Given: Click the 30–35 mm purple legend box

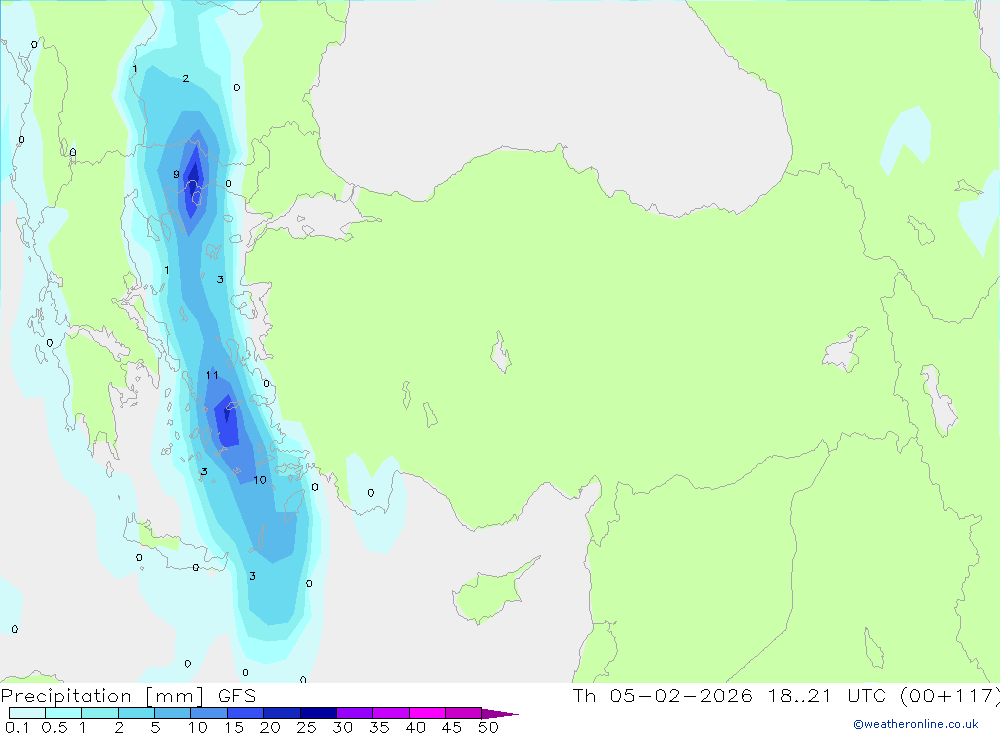Looking at the screenshot, I should [x=354, y=713].
